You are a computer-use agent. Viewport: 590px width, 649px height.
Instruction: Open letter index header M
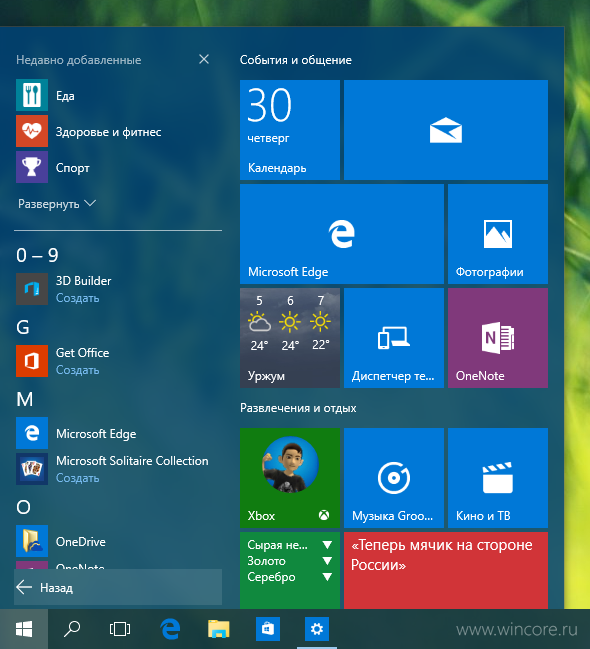pos(24,399)
